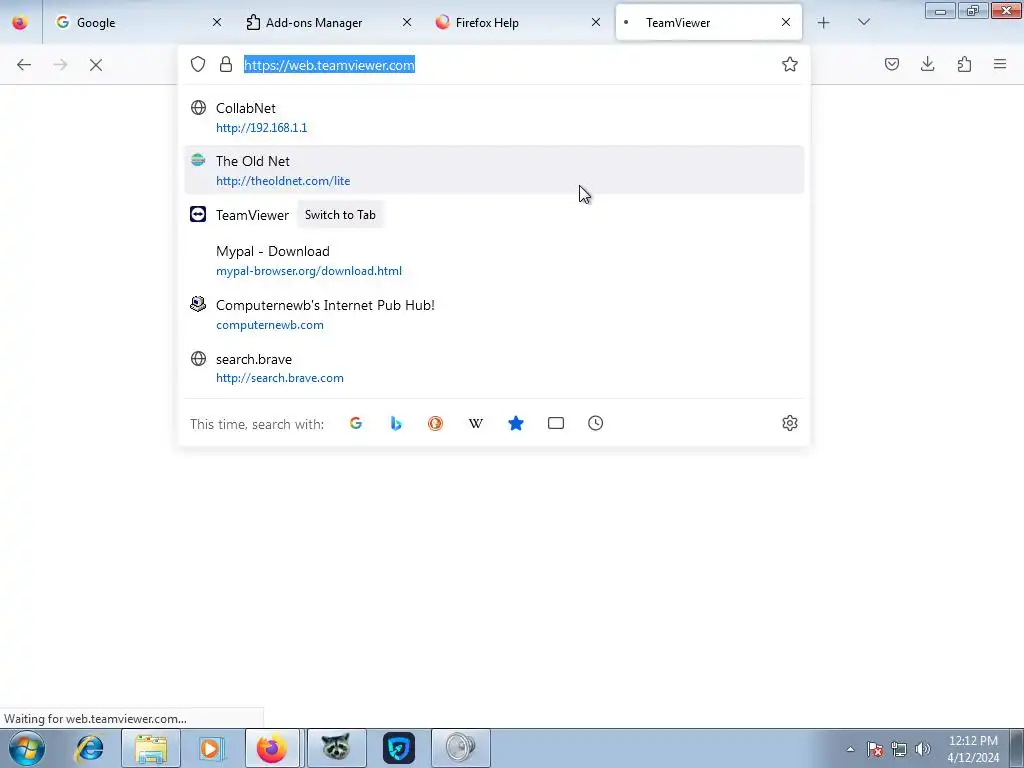Go back using the back arrow
The width and height of the screenshot is (1024, 768).
(24, 65)
